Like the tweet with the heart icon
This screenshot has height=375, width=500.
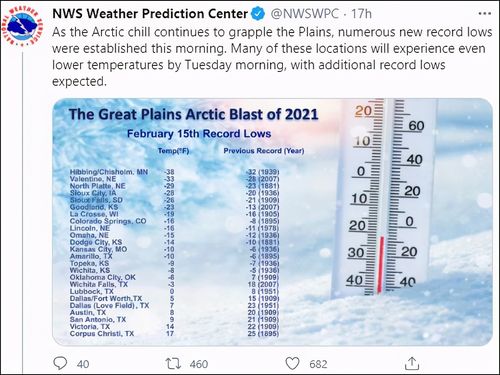292,364
